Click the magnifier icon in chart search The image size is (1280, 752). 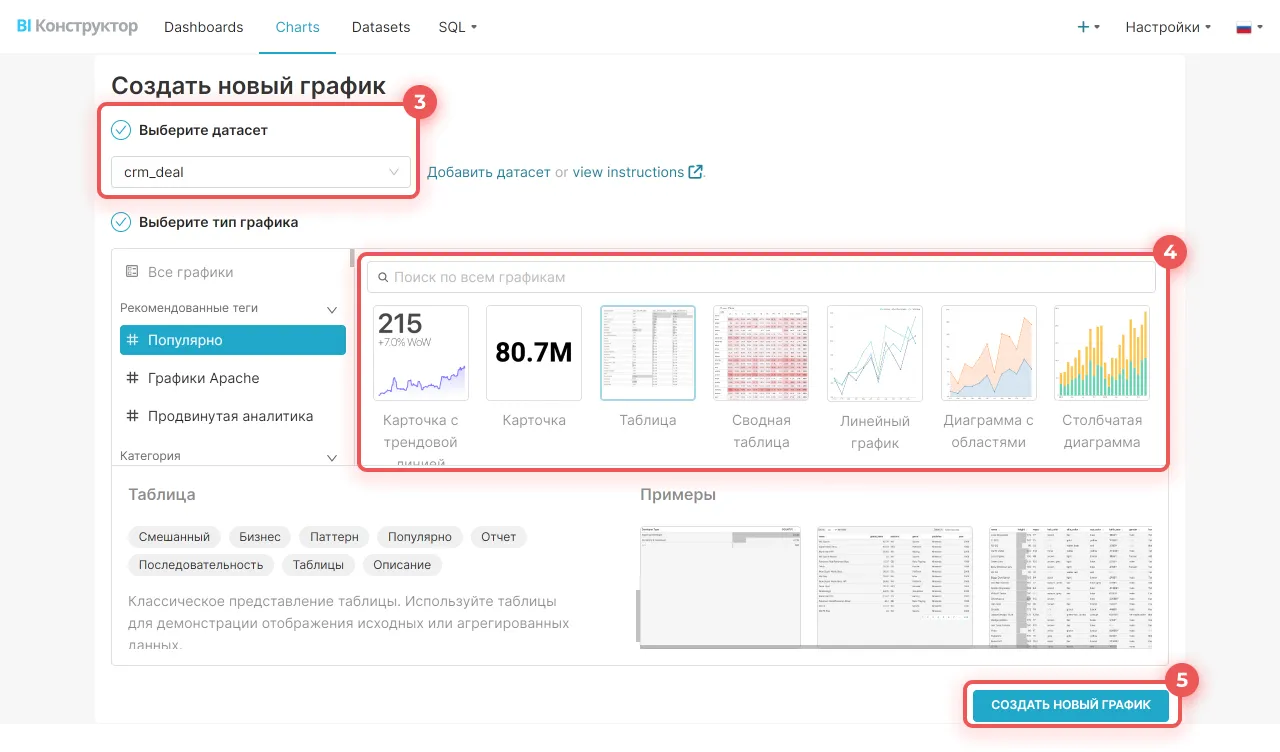381,277
